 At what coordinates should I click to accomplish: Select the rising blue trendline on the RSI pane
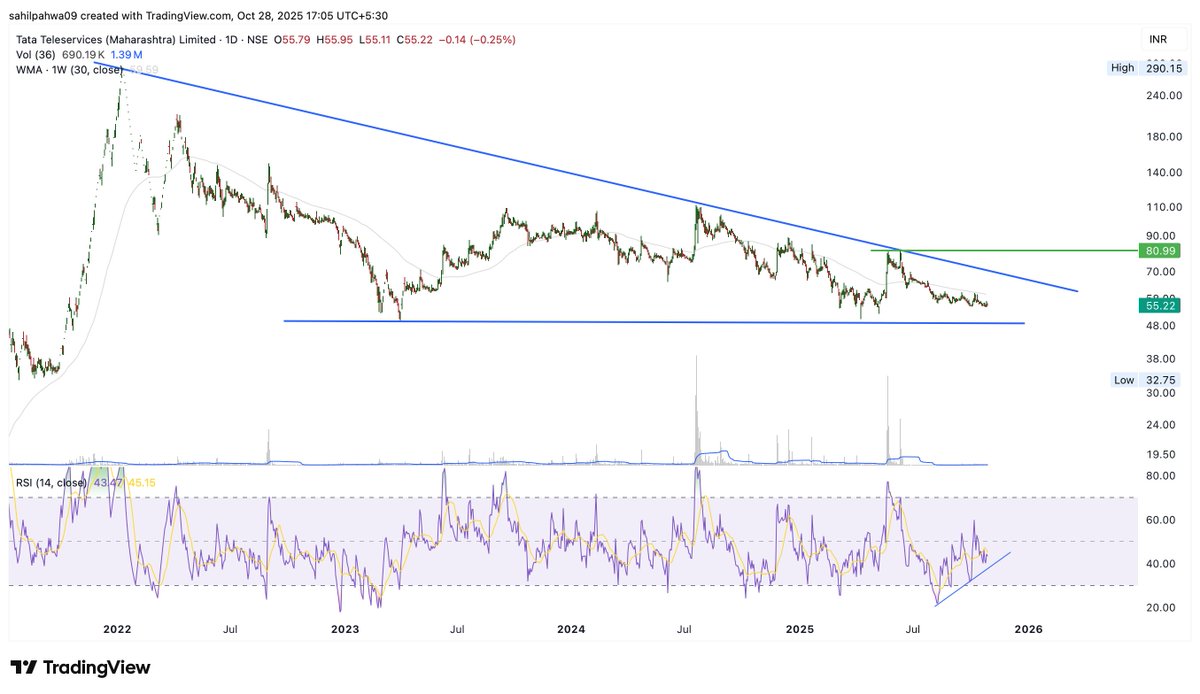[972, 578]
